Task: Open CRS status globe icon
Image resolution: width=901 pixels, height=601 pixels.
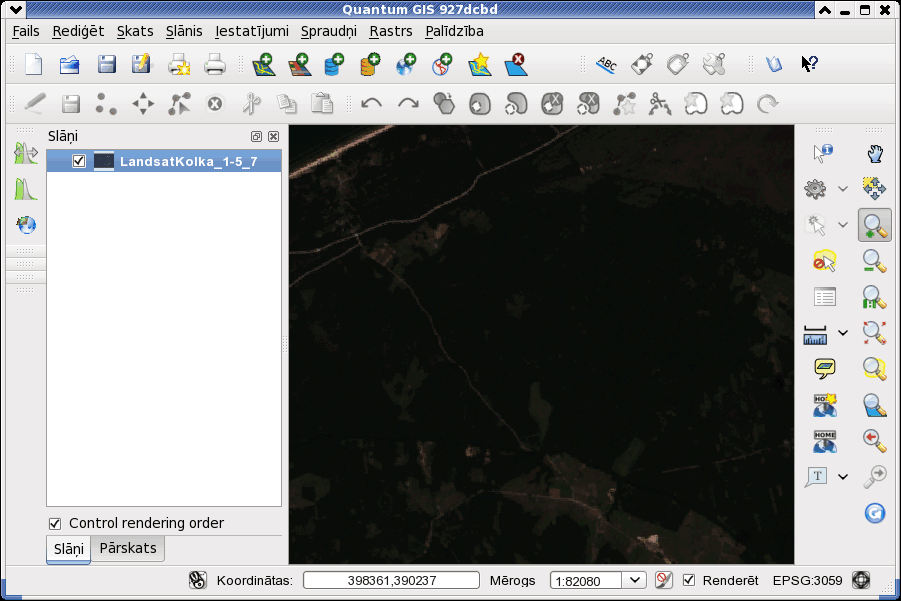Action: [860, 580]
